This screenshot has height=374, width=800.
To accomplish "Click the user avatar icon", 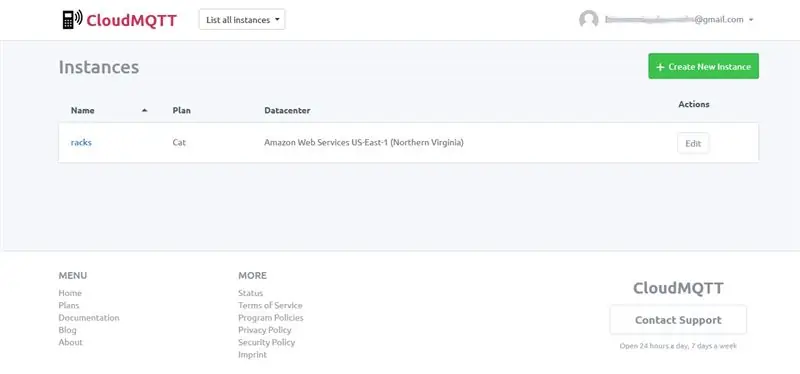I will [x=588, y=19].
